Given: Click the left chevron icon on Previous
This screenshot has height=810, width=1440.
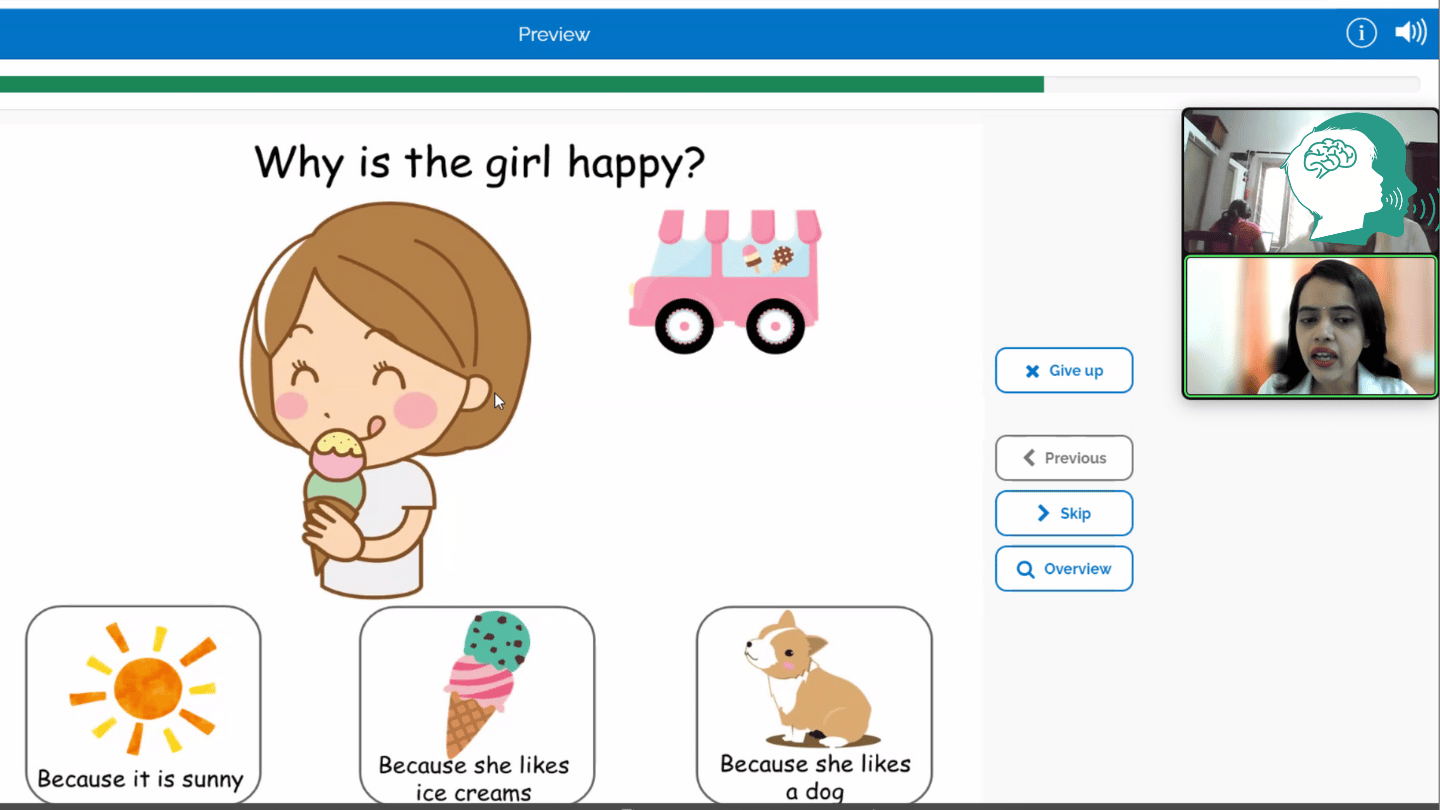Looking at the screenshot, I should pos(1029,458).
